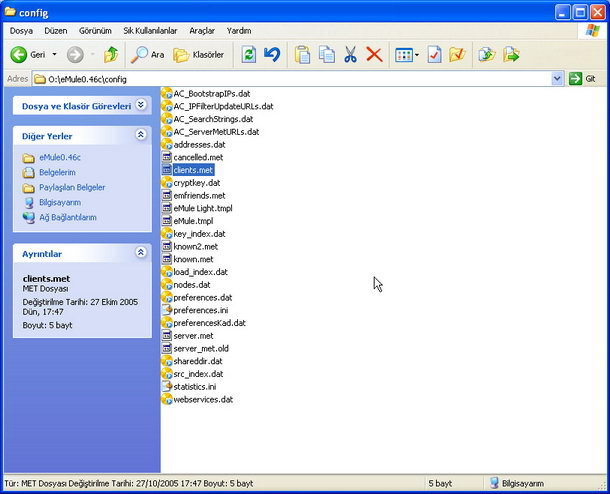Open the Ağ Bağlantılarım link
The height and width of the screenshot is (494, 610).
pyautogui.click(x=68, y=217)
